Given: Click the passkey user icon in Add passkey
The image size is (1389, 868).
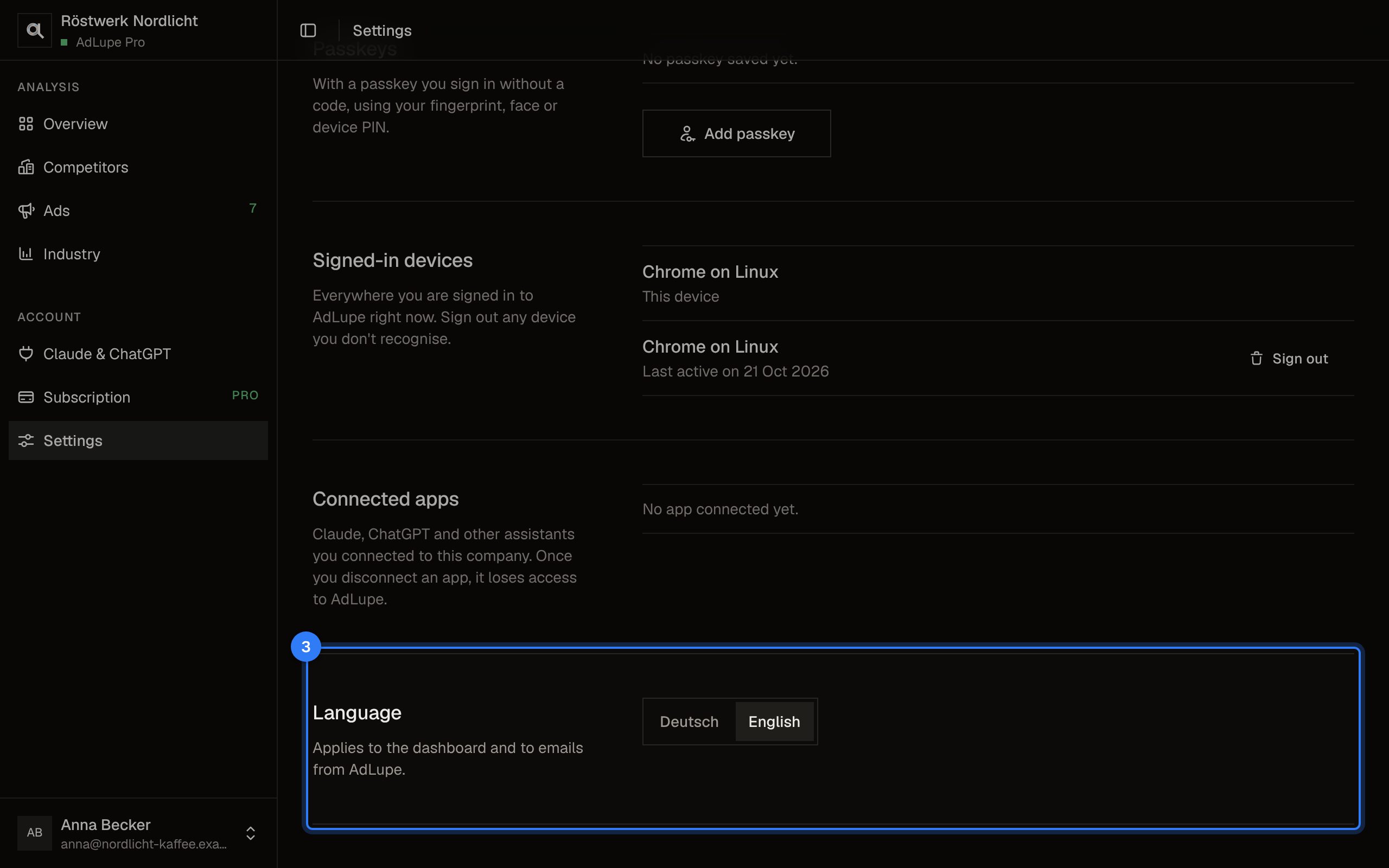Looking at the screenshot, I should (687, 134).
